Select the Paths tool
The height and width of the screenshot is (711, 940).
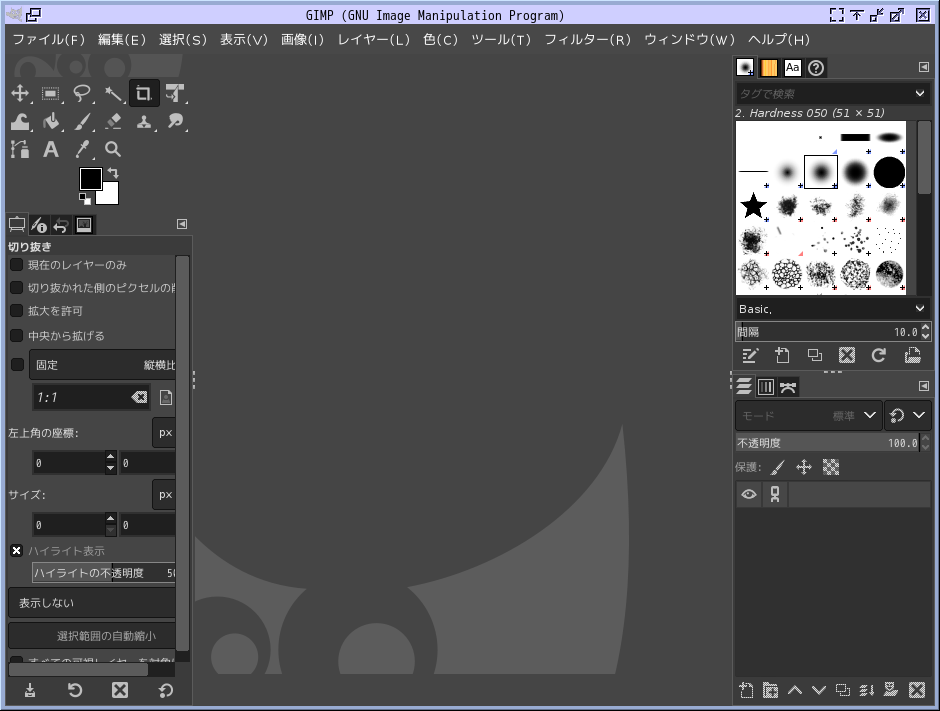pos(20,149)
